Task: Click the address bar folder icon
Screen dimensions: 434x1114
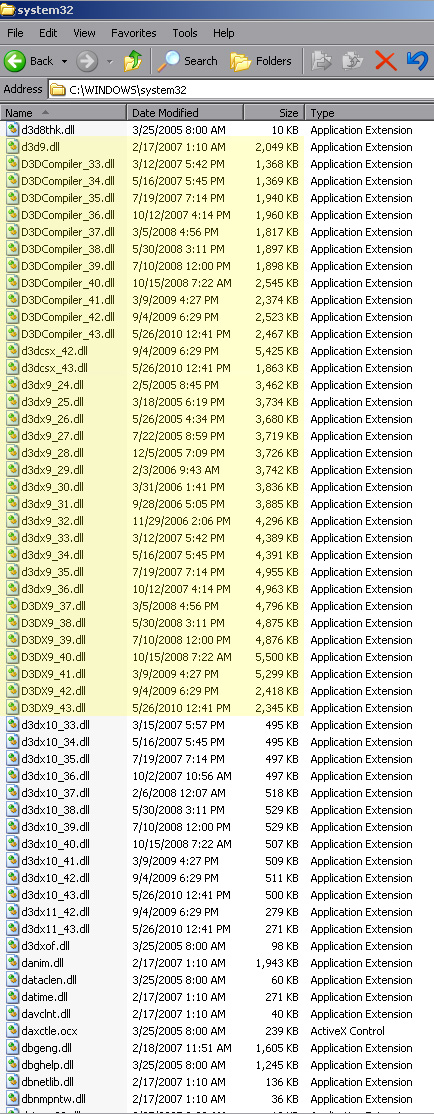Action: (x=58, y=90)
